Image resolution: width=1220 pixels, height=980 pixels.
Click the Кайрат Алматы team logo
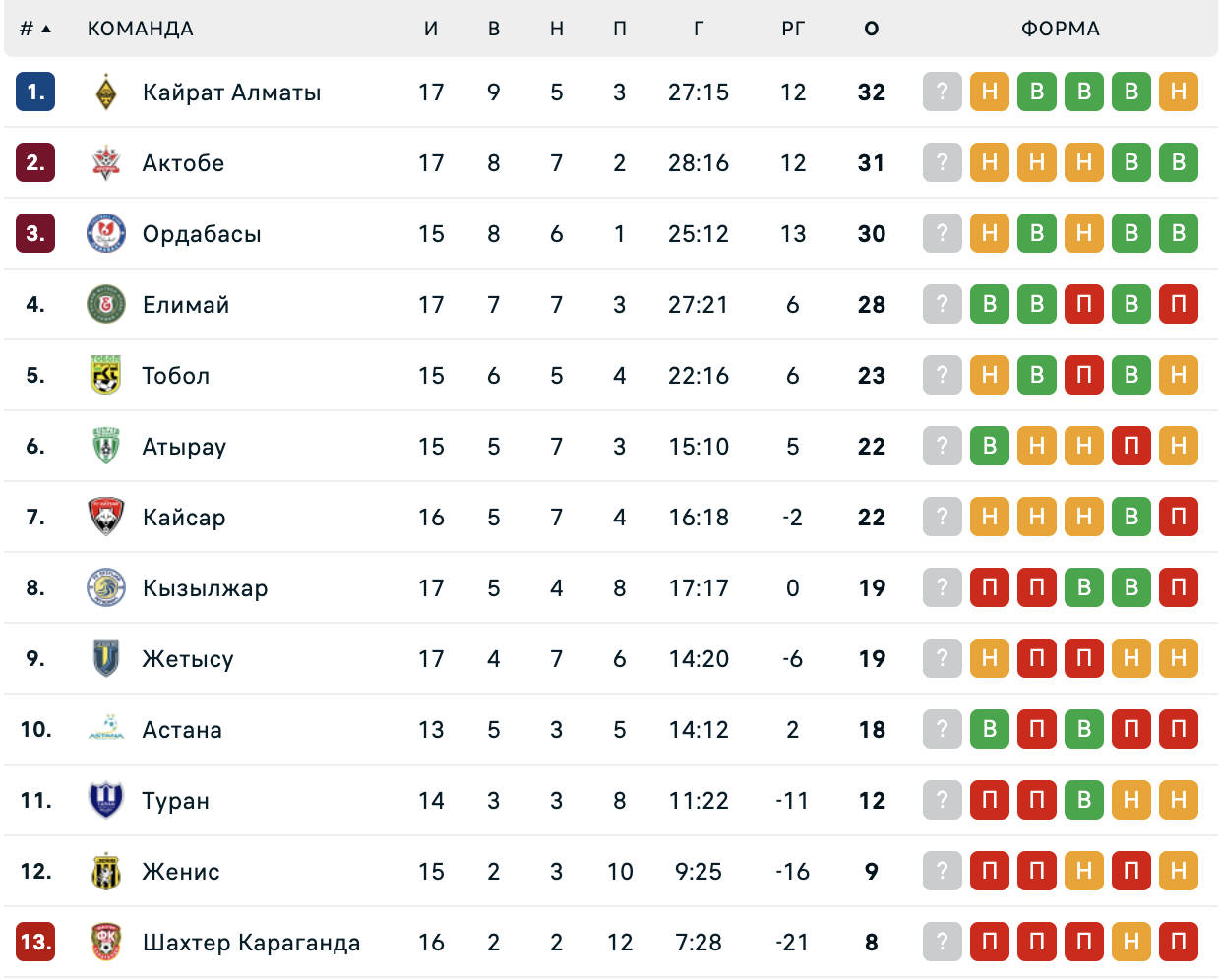pyautogui.click(x=106, y=92)
